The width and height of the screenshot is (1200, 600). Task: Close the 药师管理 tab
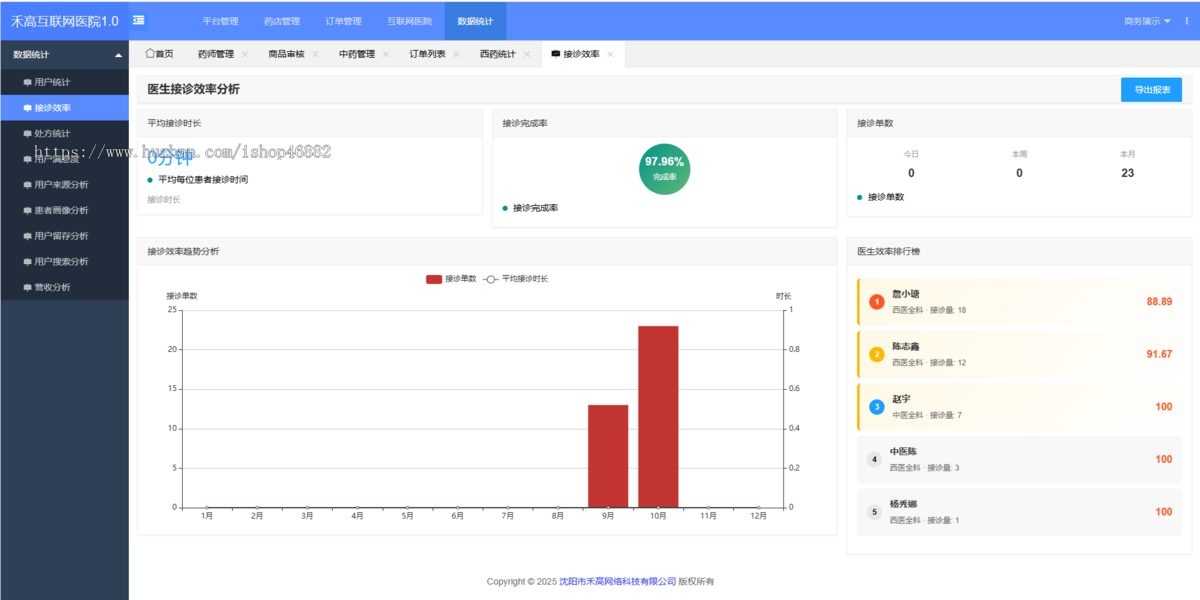[x=244, y=54]
